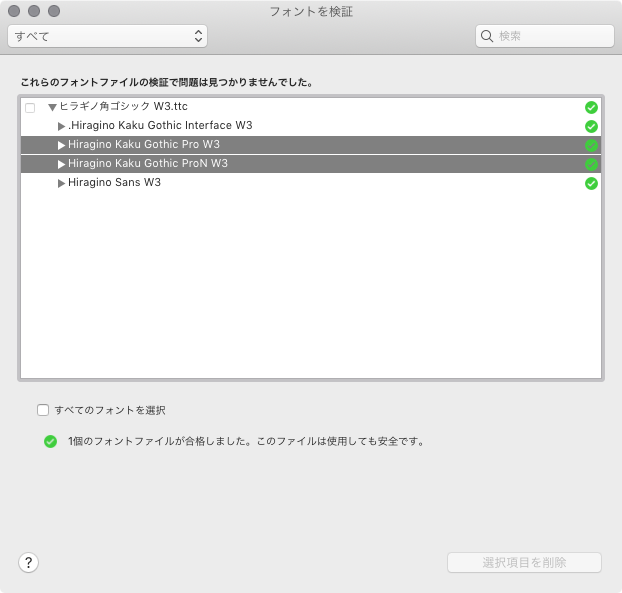
Task: Expand Hiragino Kaku Gothic Pro W3 triangle
Action: (x=61, y=145)
